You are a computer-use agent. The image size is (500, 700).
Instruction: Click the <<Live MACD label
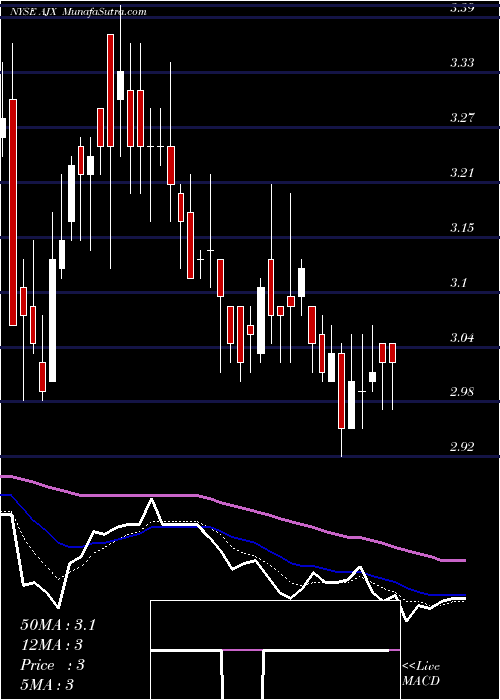click(421, 674)
